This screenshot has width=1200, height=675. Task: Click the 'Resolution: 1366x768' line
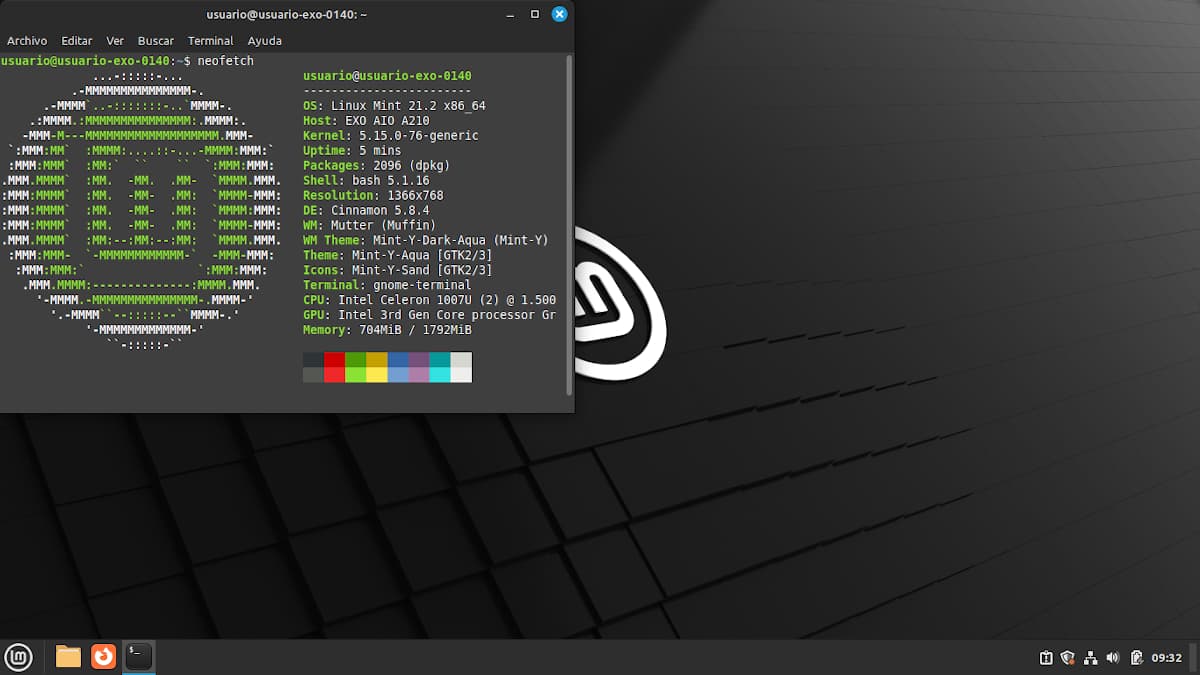[x=373, y=196]
